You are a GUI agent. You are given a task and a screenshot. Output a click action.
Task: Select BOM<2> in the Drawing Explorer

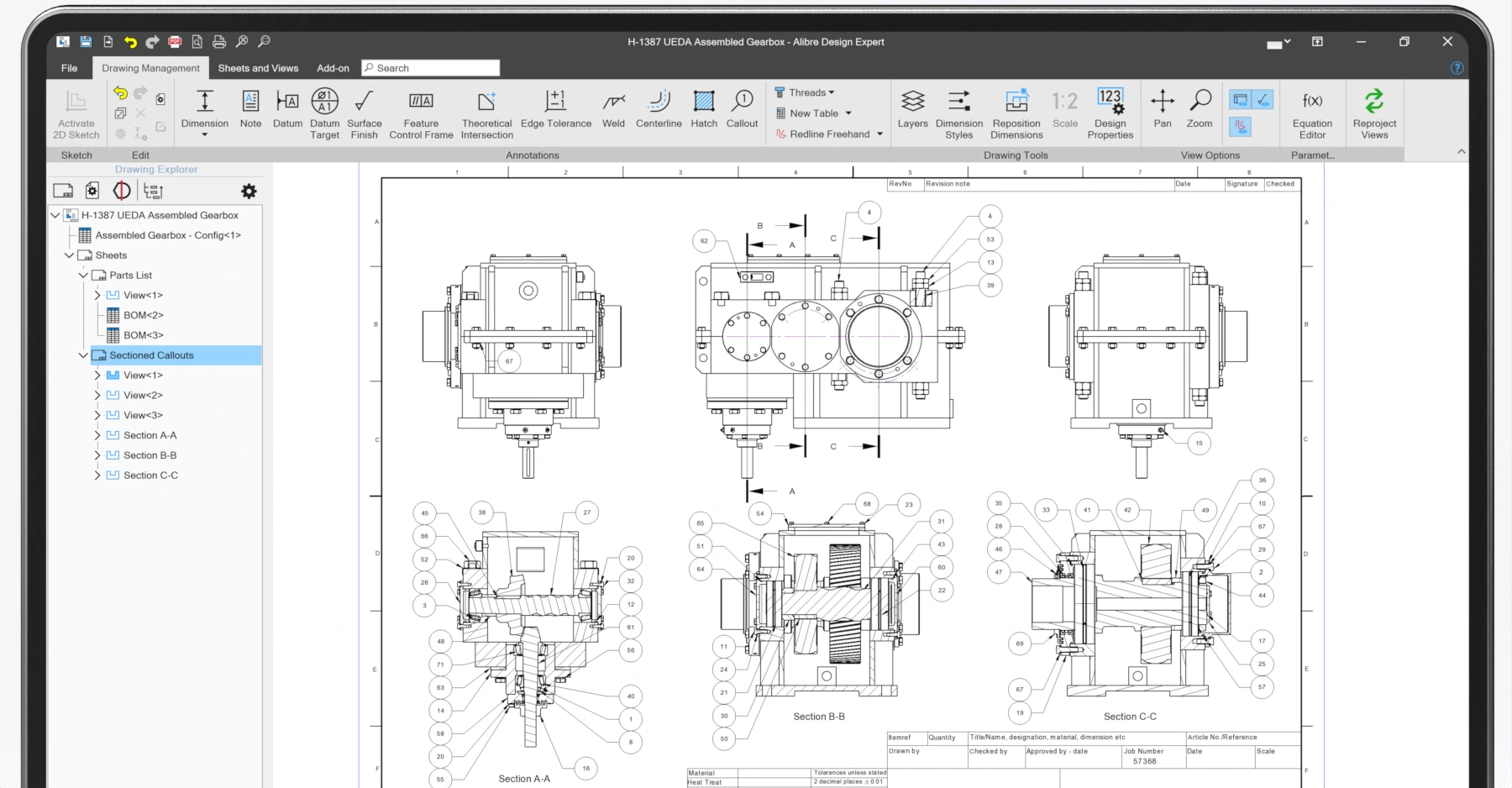pos(143,315)
